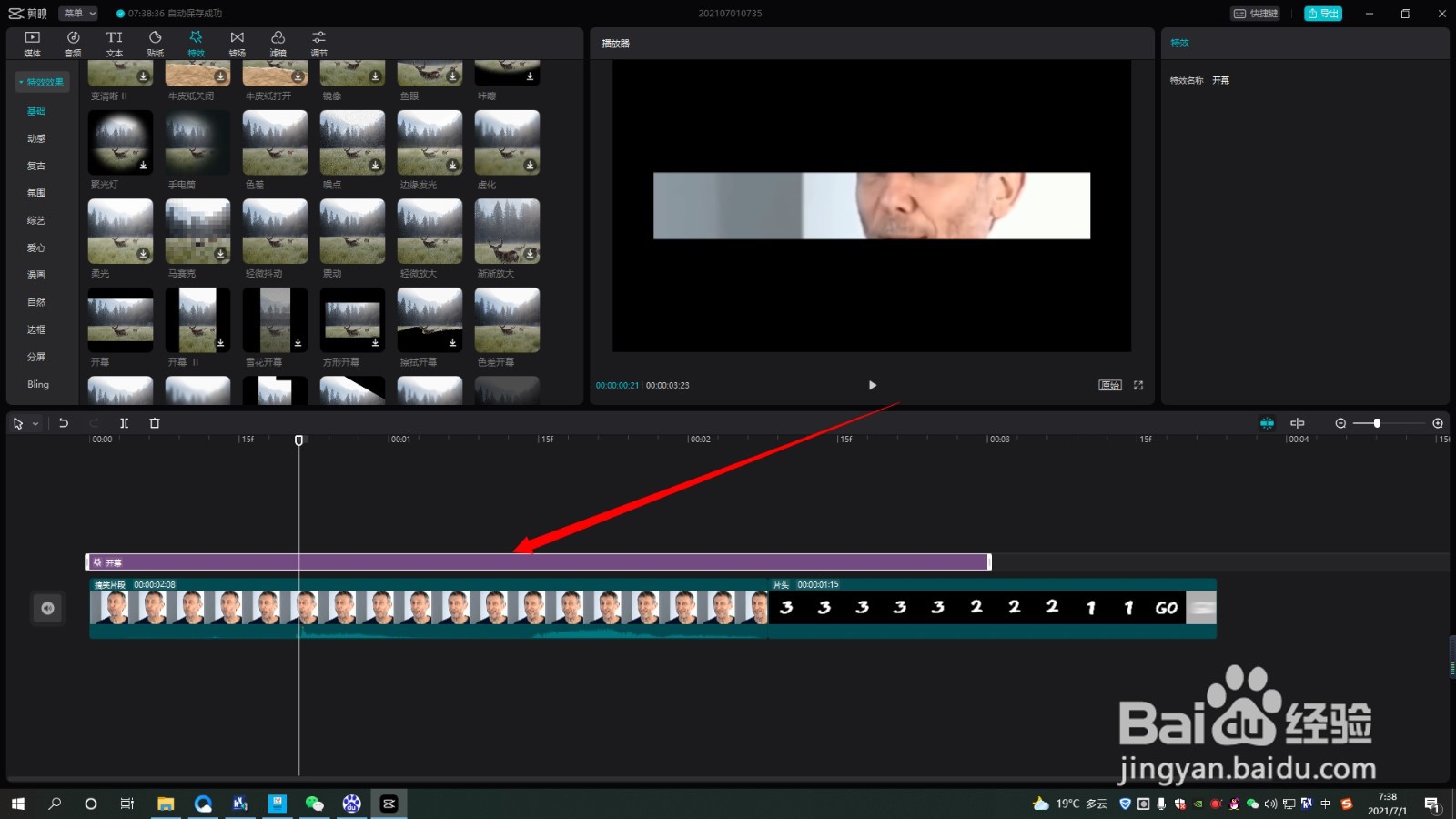The width and height of the screenshot is (1456, 819).
Task: Download the 聚光灯 spotlight effect
Action: [143, 166]
